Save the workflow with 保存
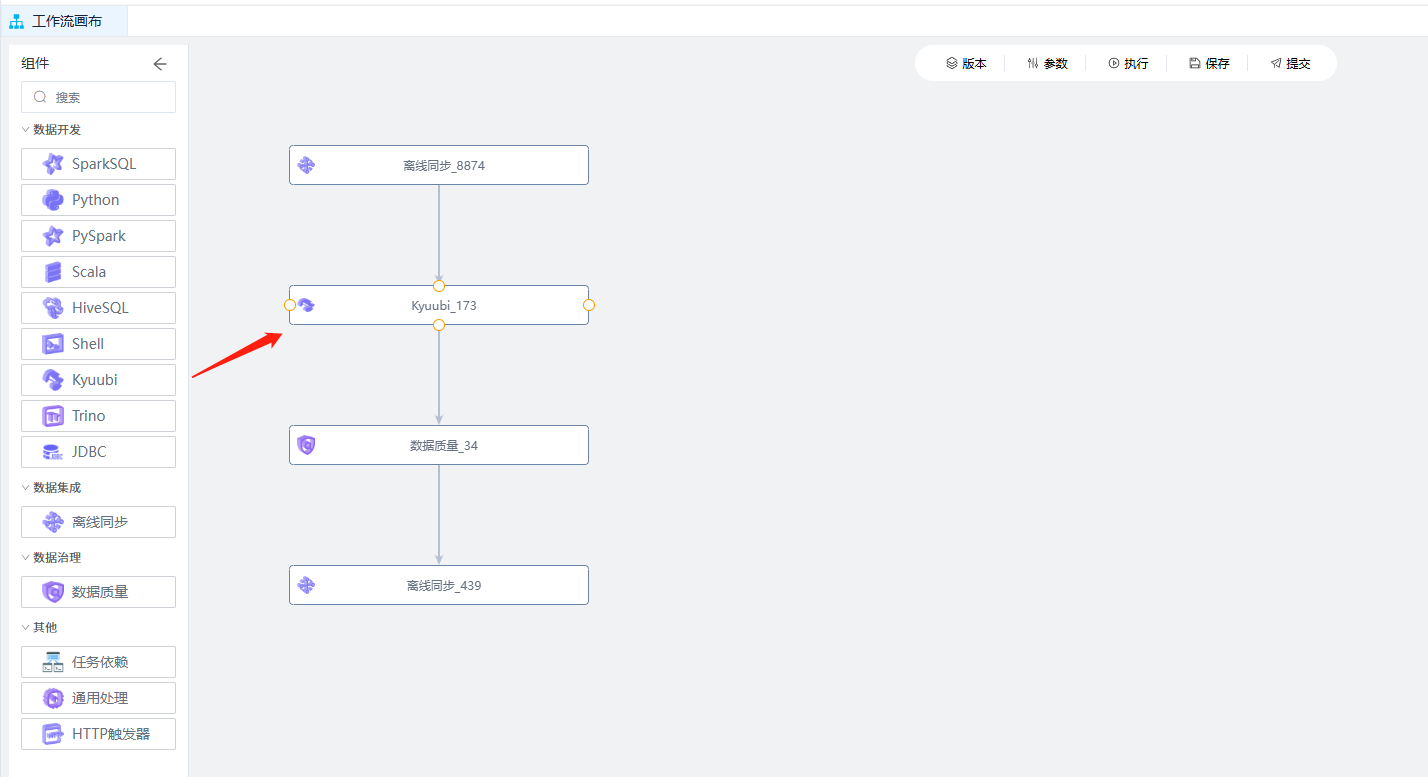The image size is (1428, 777). coord(1209,63)
